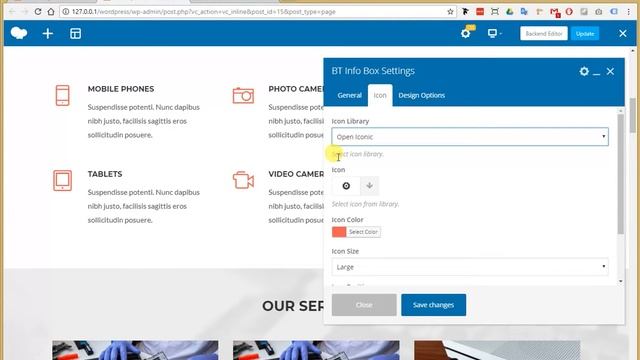Open the Design Options tab
The width and height of the screenshot is (640, 360).
point(422,95)
